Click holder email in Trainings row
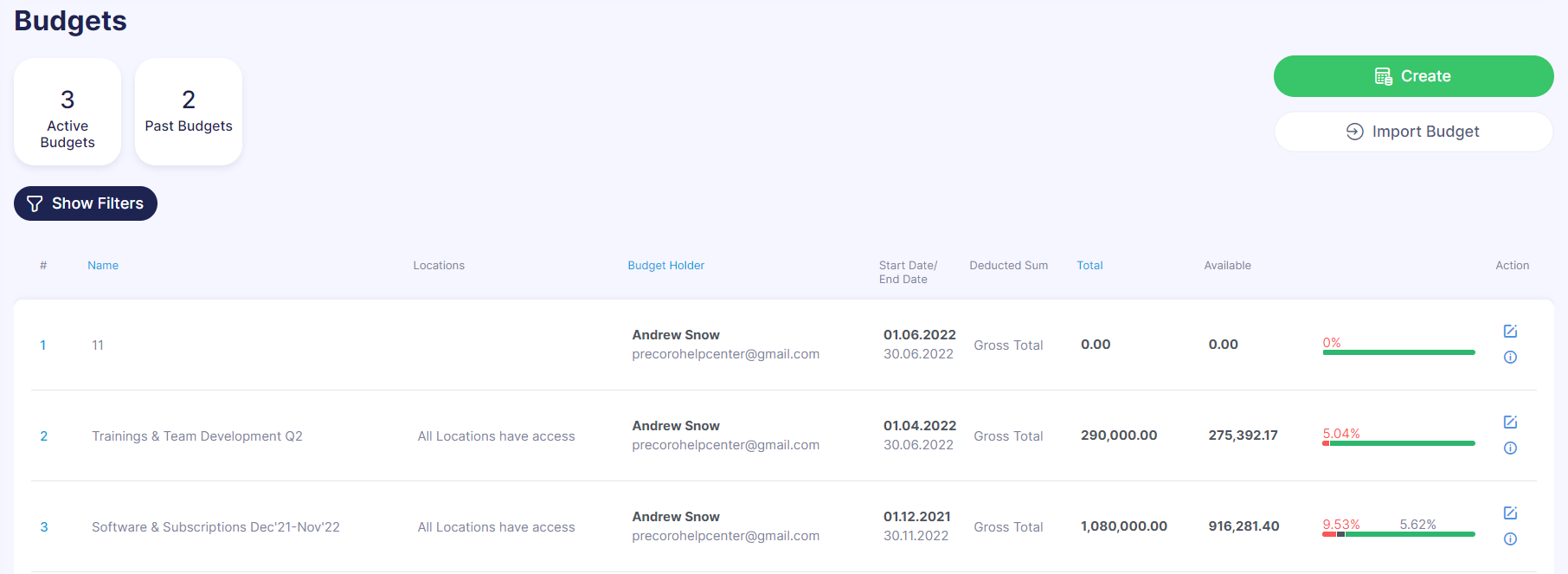 tap(725, 445)
